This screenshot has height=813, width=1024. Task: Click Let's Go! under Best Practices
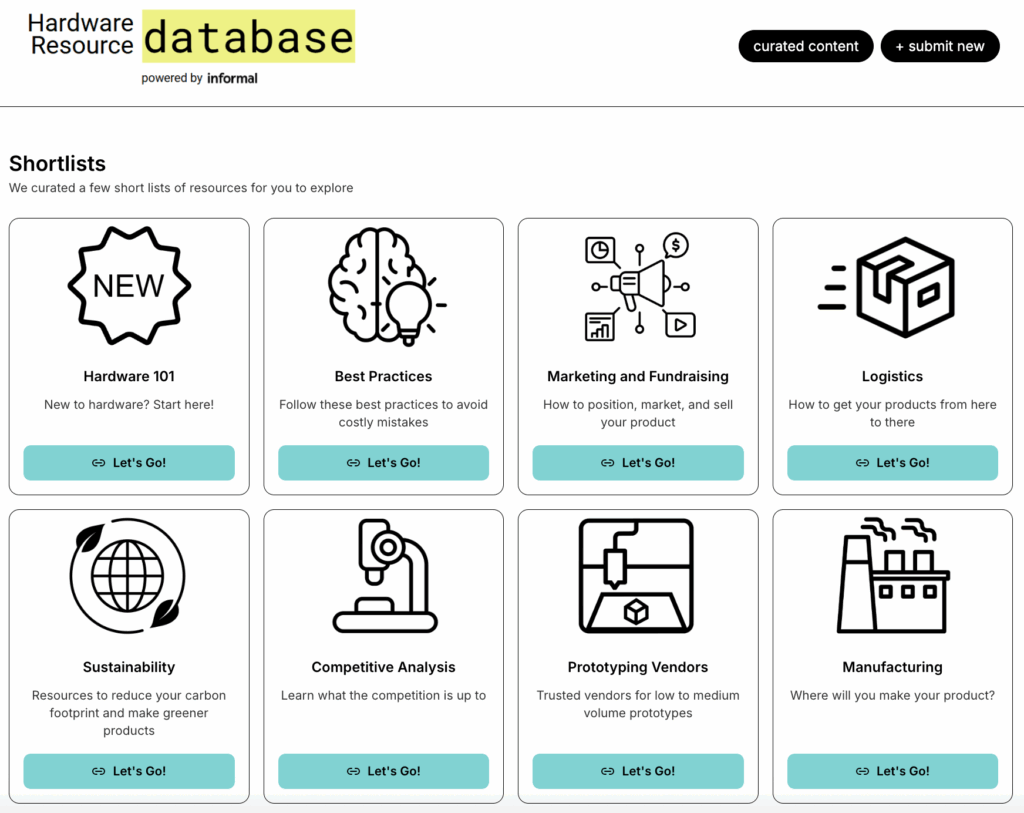383,463
